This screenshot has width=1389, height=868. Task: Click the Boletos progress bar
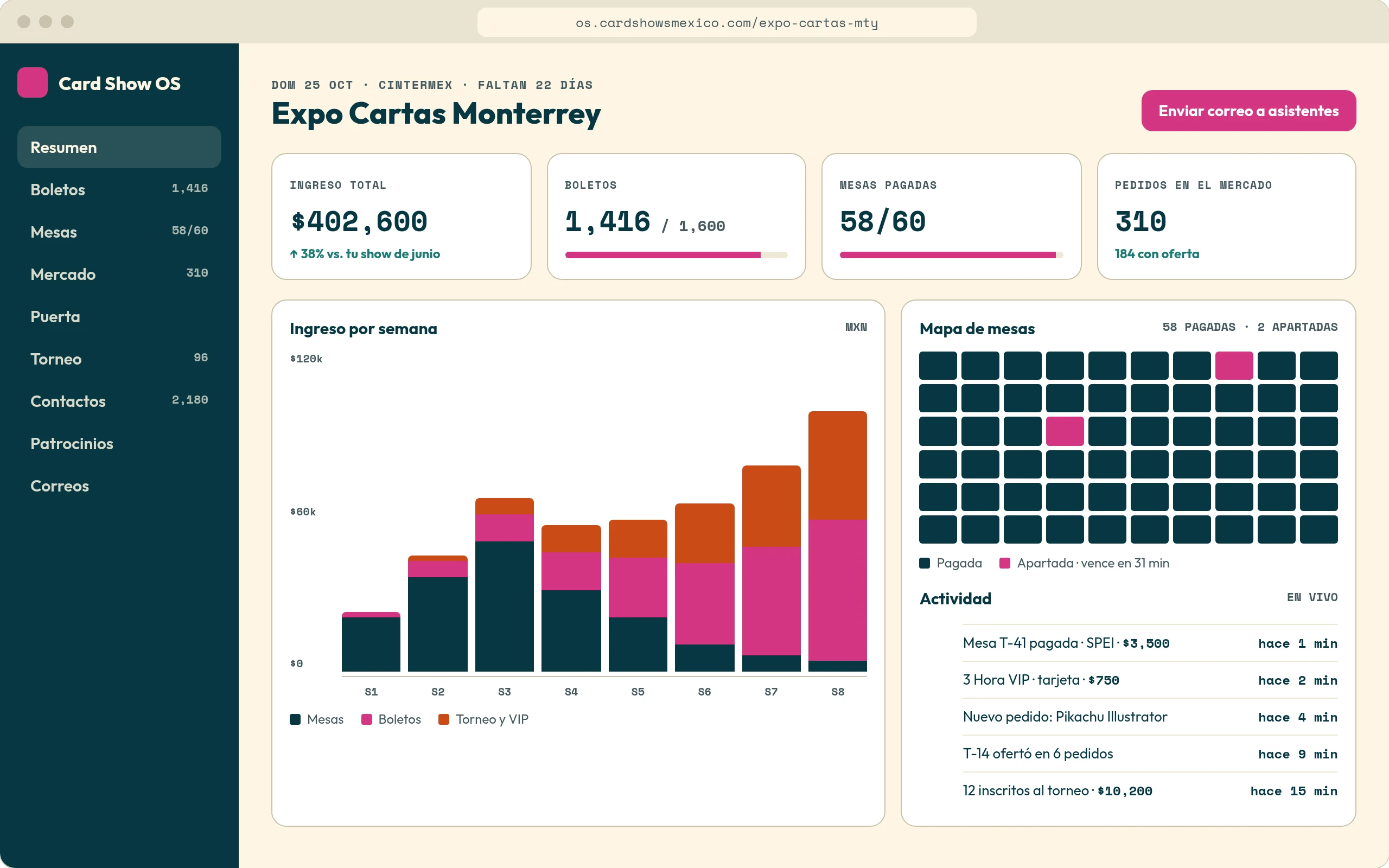676,255
